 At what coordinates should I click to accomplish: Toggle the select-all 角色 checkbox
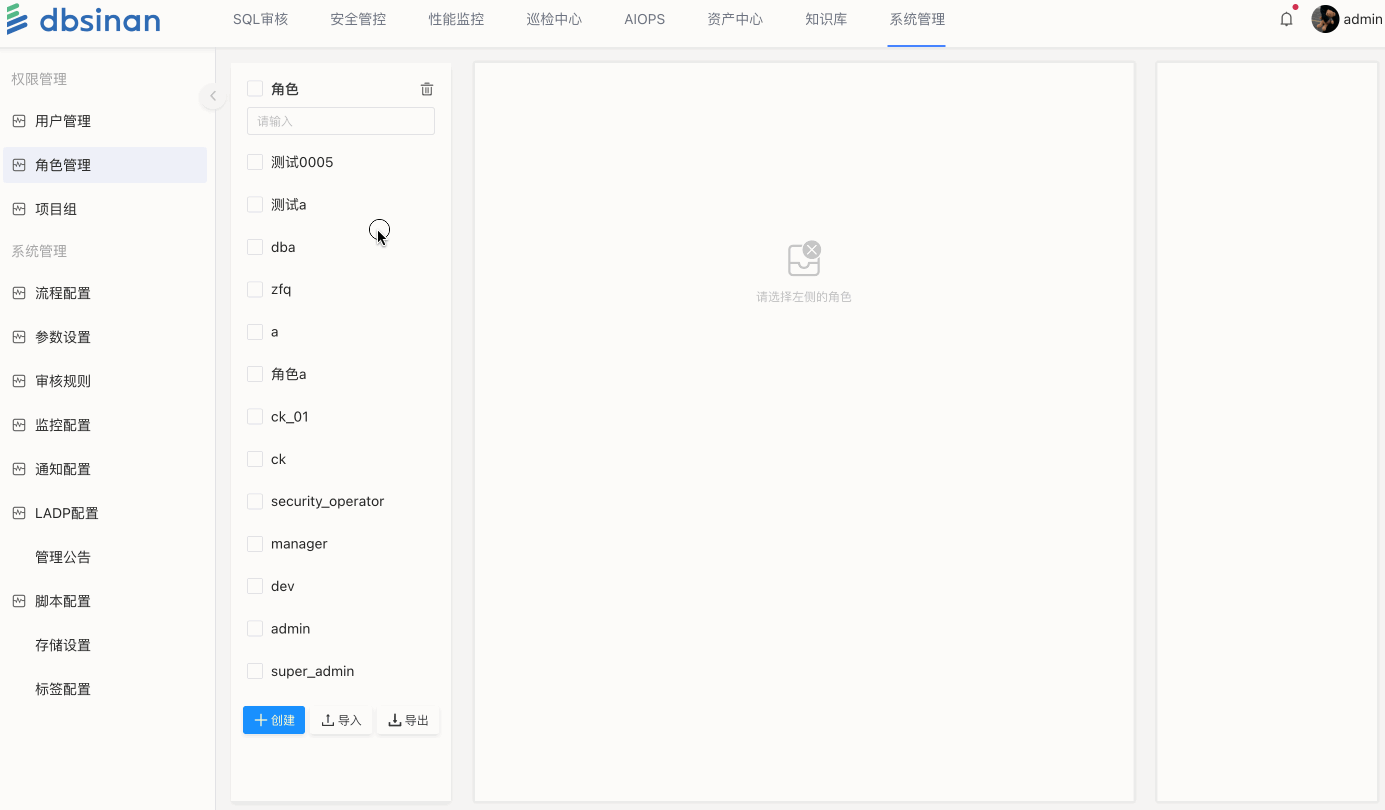(255, 89)
